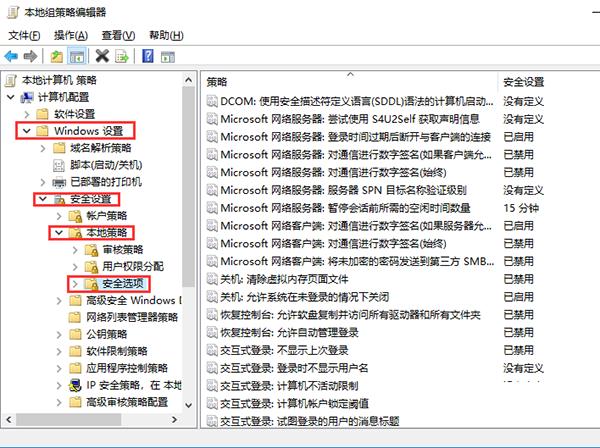Viewport: 600px width, 448px height.
Task: Click the 15 分钟 setting value
Action: 521,208
